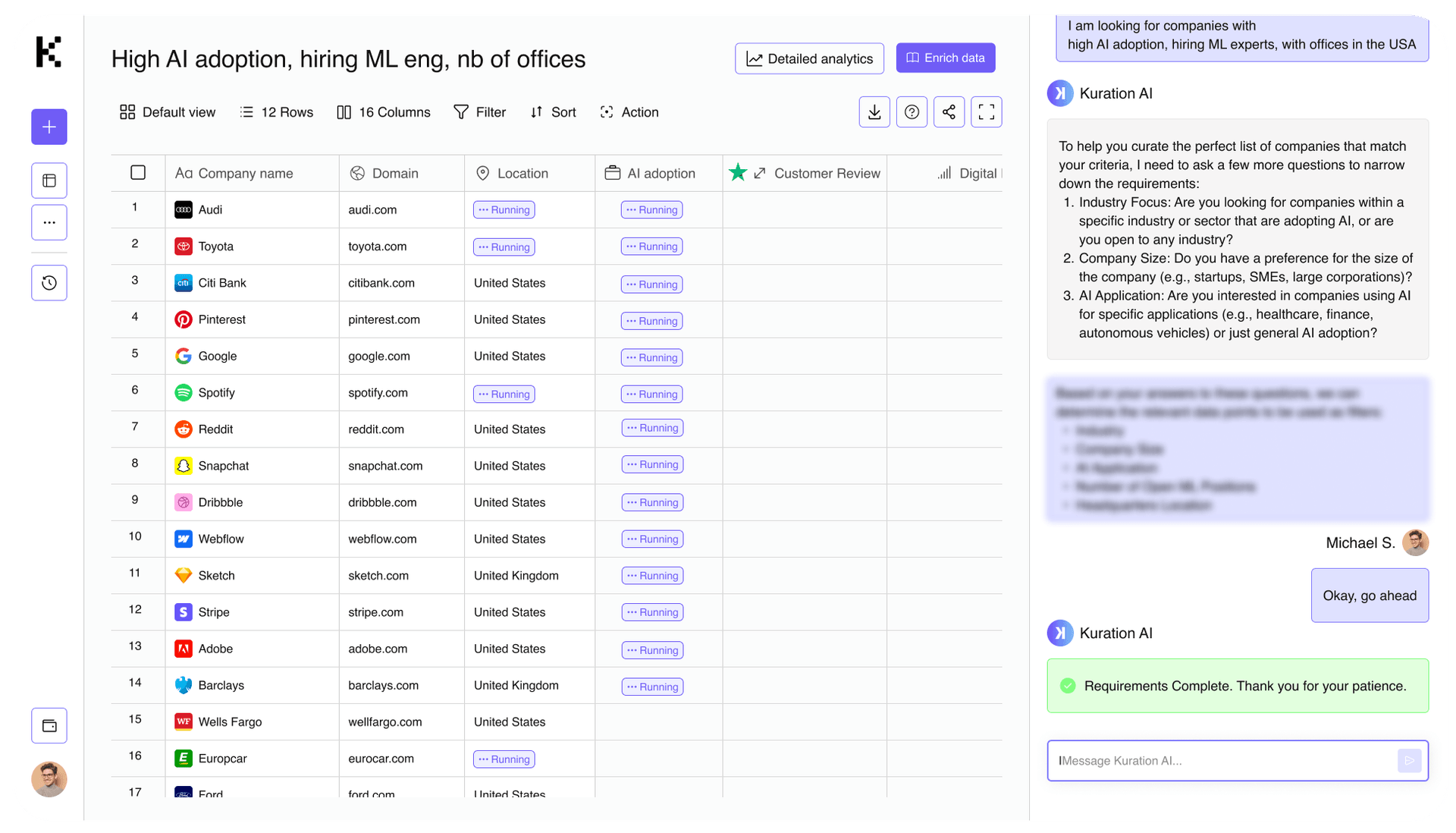Click the wallet icon in the sidebar
Viewport: 1456px width, 833px height.
pos(49,726)
